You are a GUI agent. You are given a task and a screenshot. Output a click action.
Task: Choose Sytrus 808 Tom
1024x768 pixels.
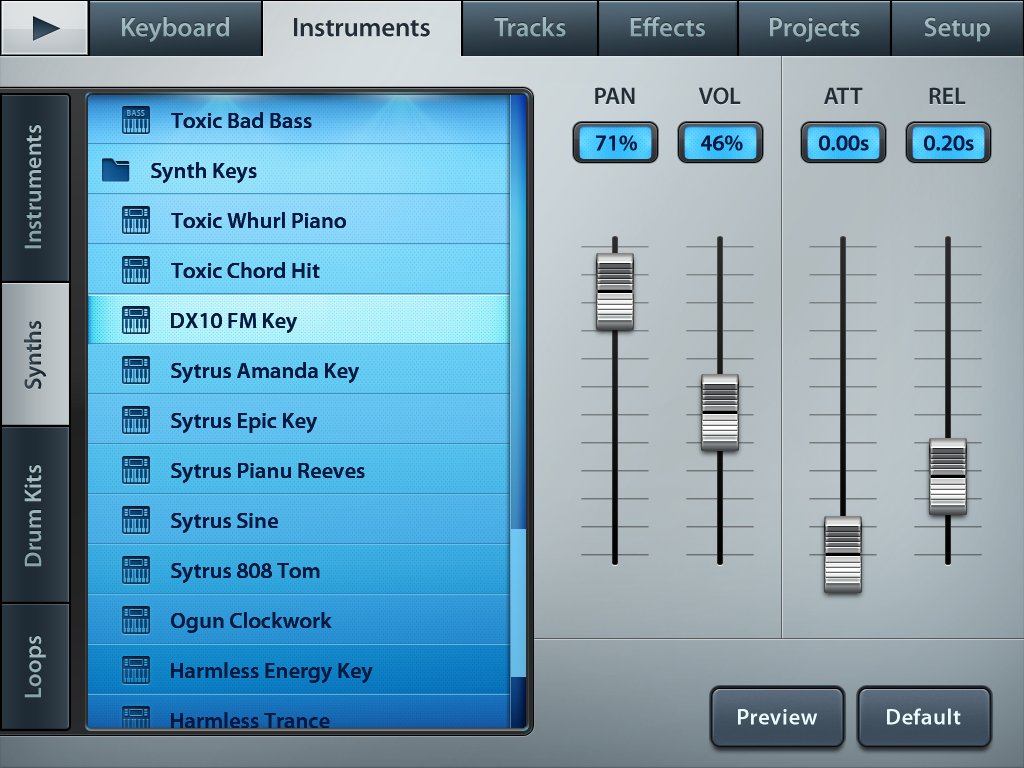[298, 570]
